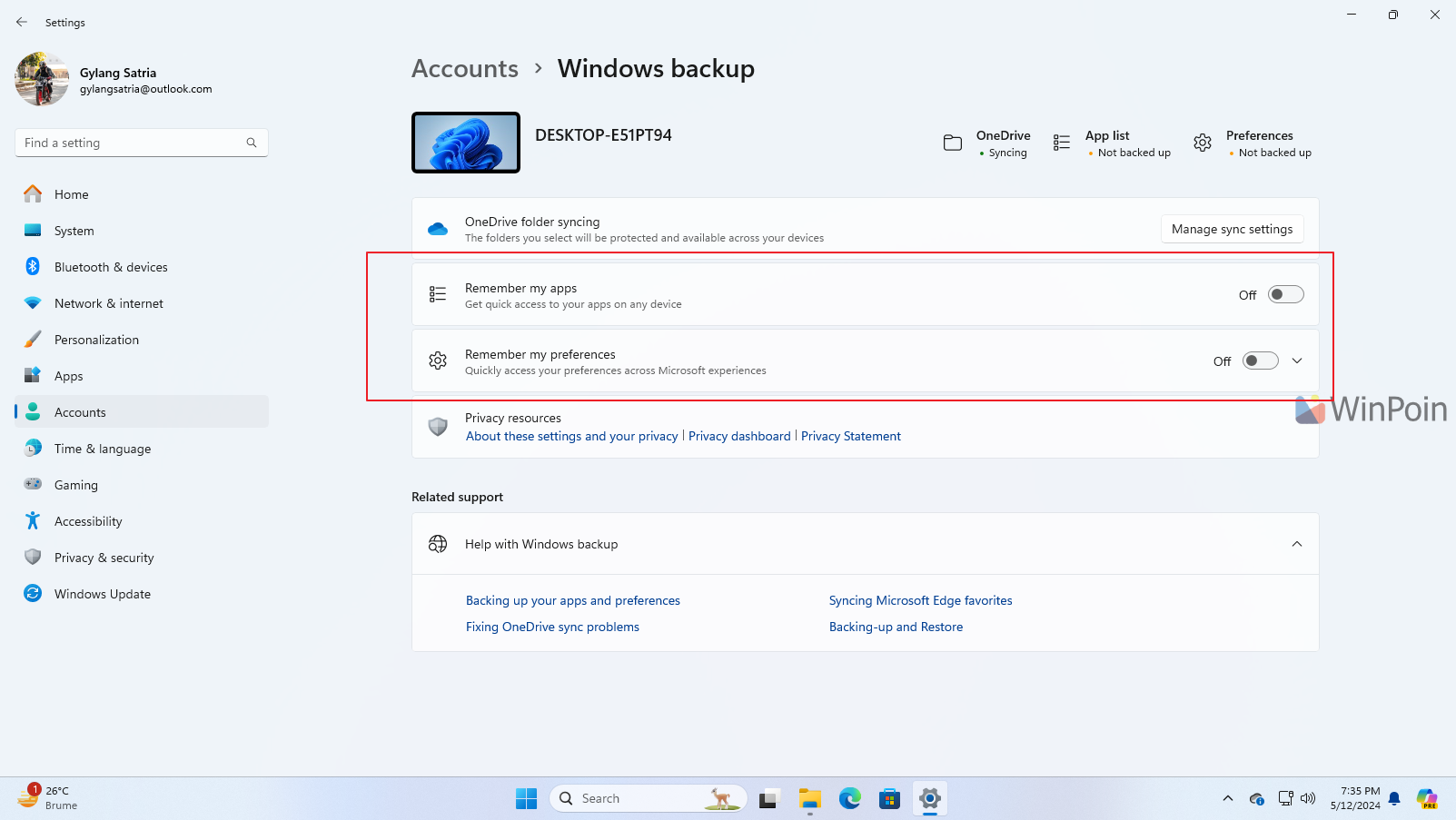Show hidden icons in system tray
This screenshot has width=1456, height=820.
pyautogui.click(x=1228, y=798)
